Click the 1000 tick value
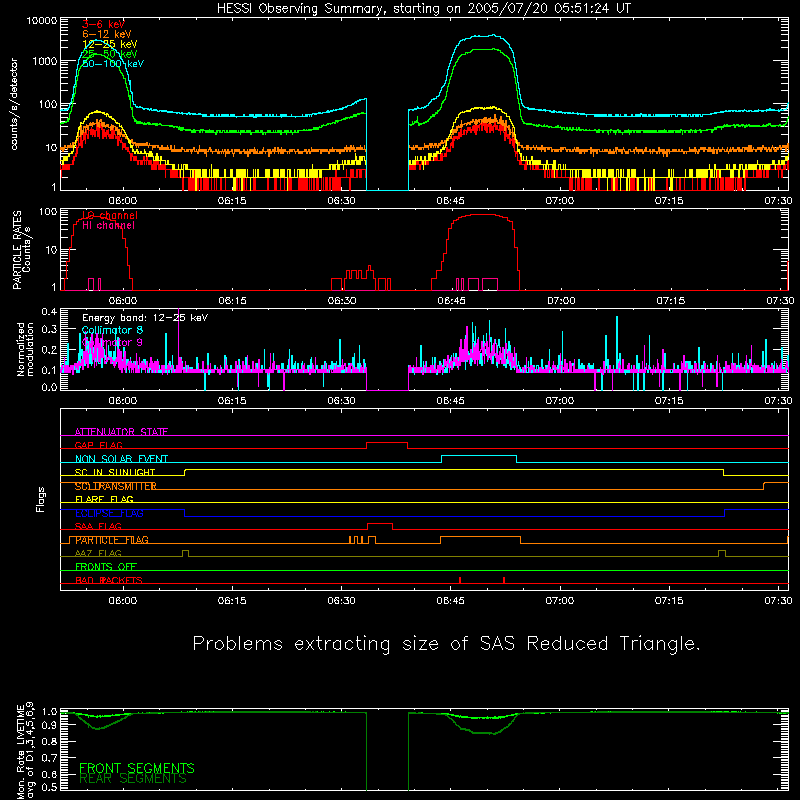 (x=45, y=61)
